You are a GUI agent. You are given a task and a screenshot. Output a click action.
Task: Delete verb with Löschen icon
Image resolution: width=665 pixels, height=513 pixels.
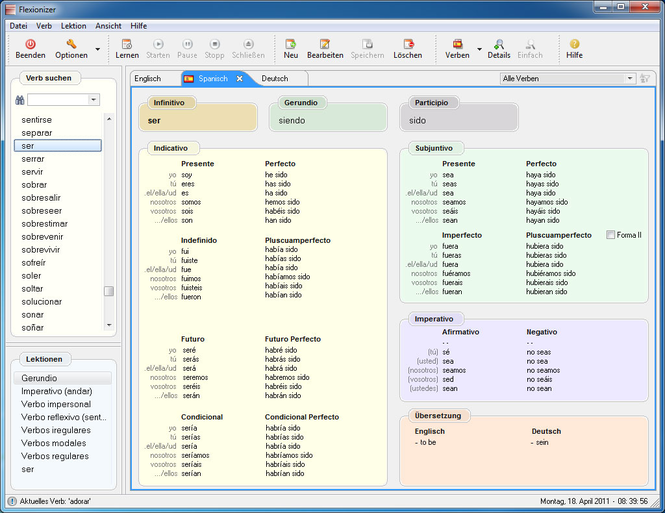coord(408,44)
